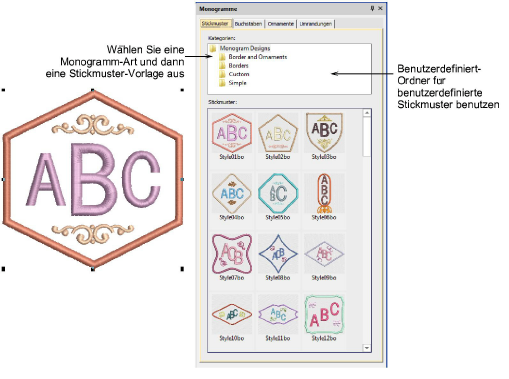Close the Monogramme panel
Screen dimensions: 509x379
click(380, 9)
